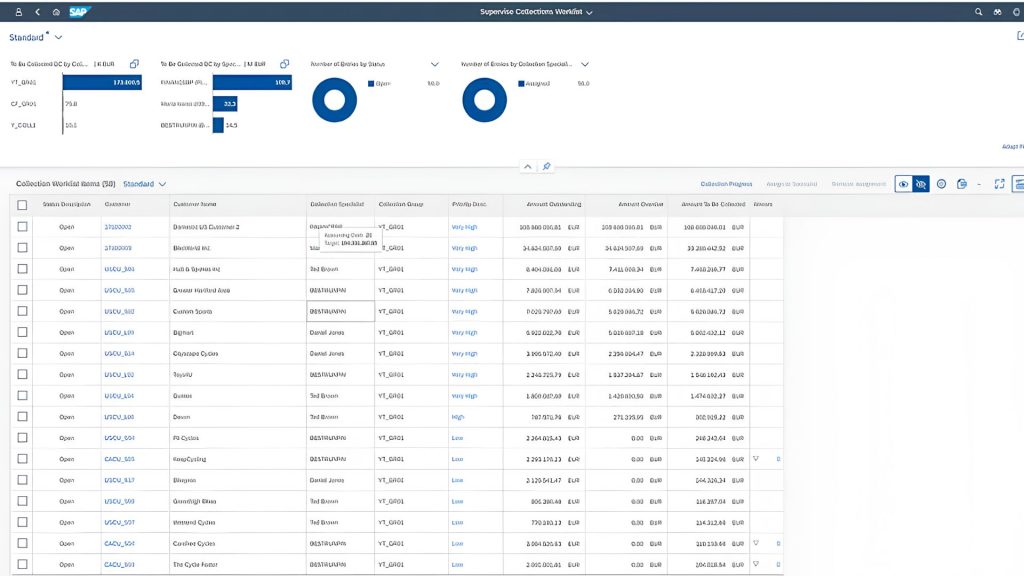Image resolution: width=1024 pixels, height=576 pixels.
Task: Check the box for the Bigmart row
Action: (x=22, y=332)
